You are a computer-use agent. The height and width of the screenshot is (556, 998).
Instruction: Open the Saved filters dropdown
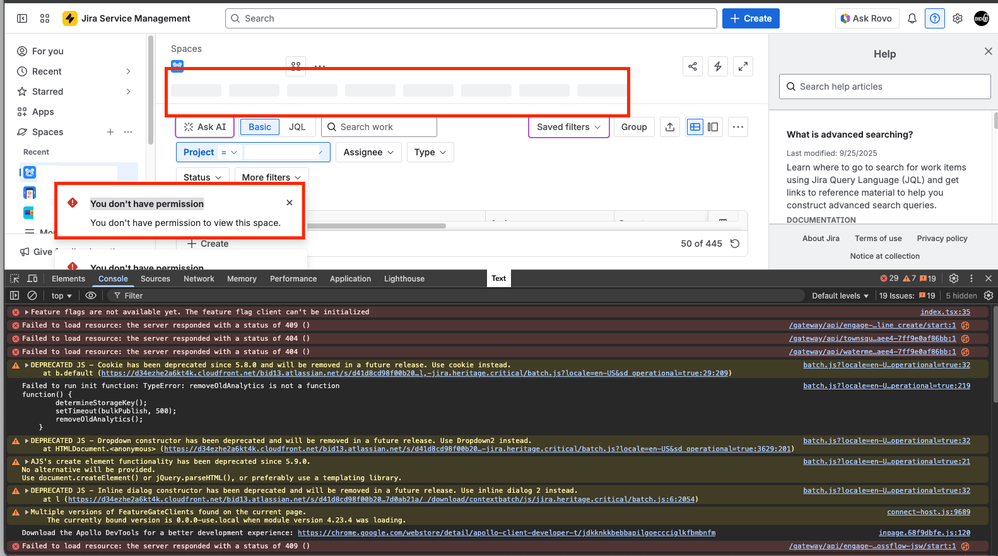568,127
